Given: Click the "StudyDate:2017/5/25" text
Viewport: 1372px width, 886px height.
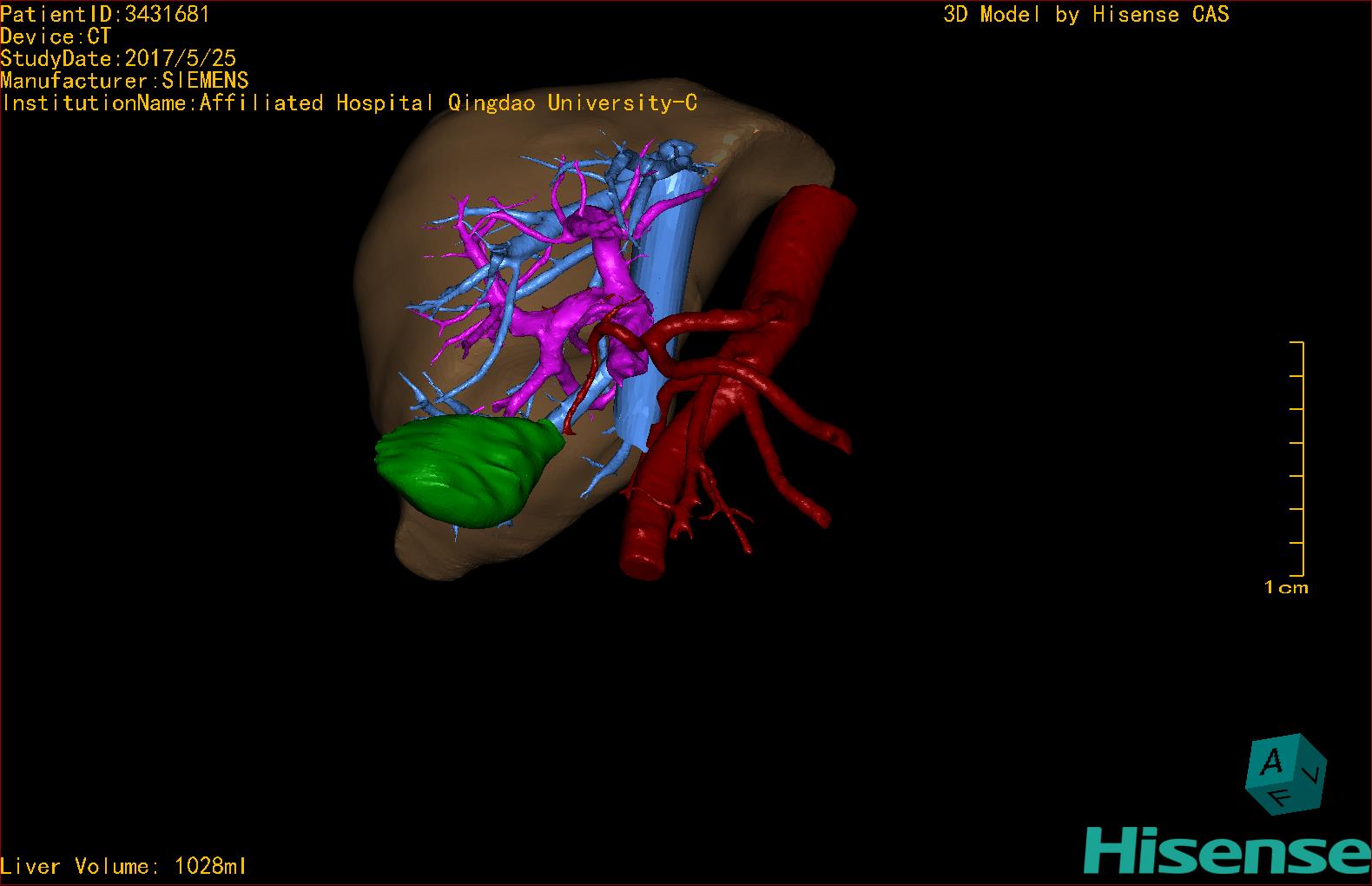Looking at the screenshot, I should pyautogui.click(x=118, y=58).
